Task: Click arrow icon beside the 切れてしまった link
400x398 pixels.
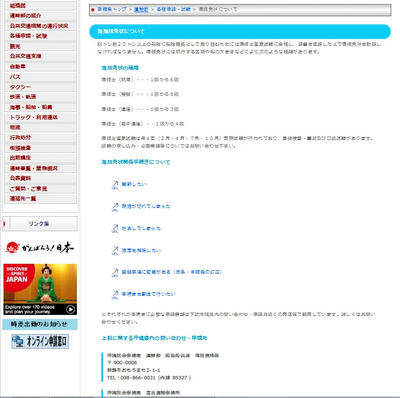Action: coord(115,207)
